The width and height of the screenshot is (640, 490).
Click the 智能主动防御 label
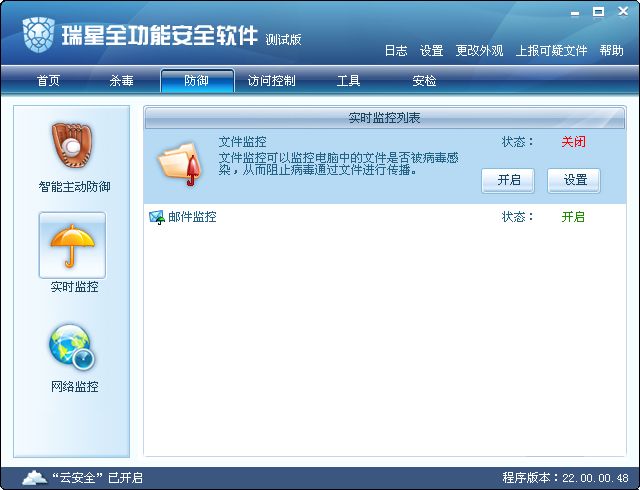tap(75, 187)
